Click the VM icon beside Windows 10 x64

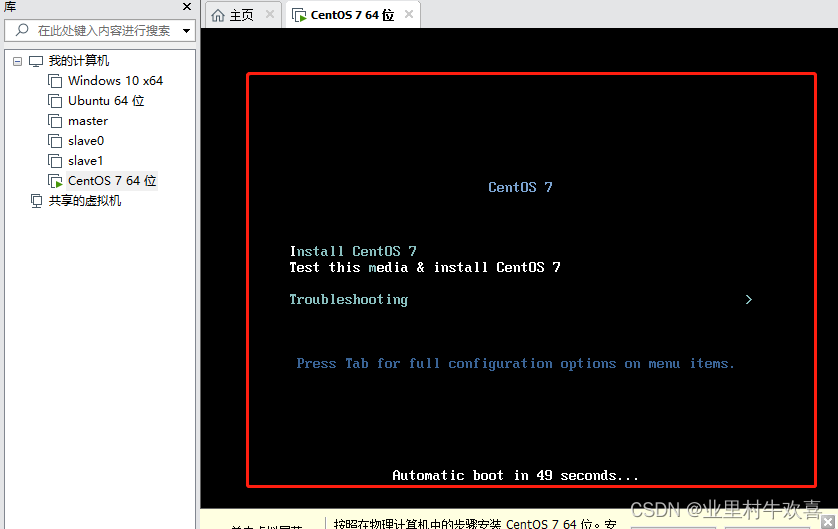[x=55, y=81]
